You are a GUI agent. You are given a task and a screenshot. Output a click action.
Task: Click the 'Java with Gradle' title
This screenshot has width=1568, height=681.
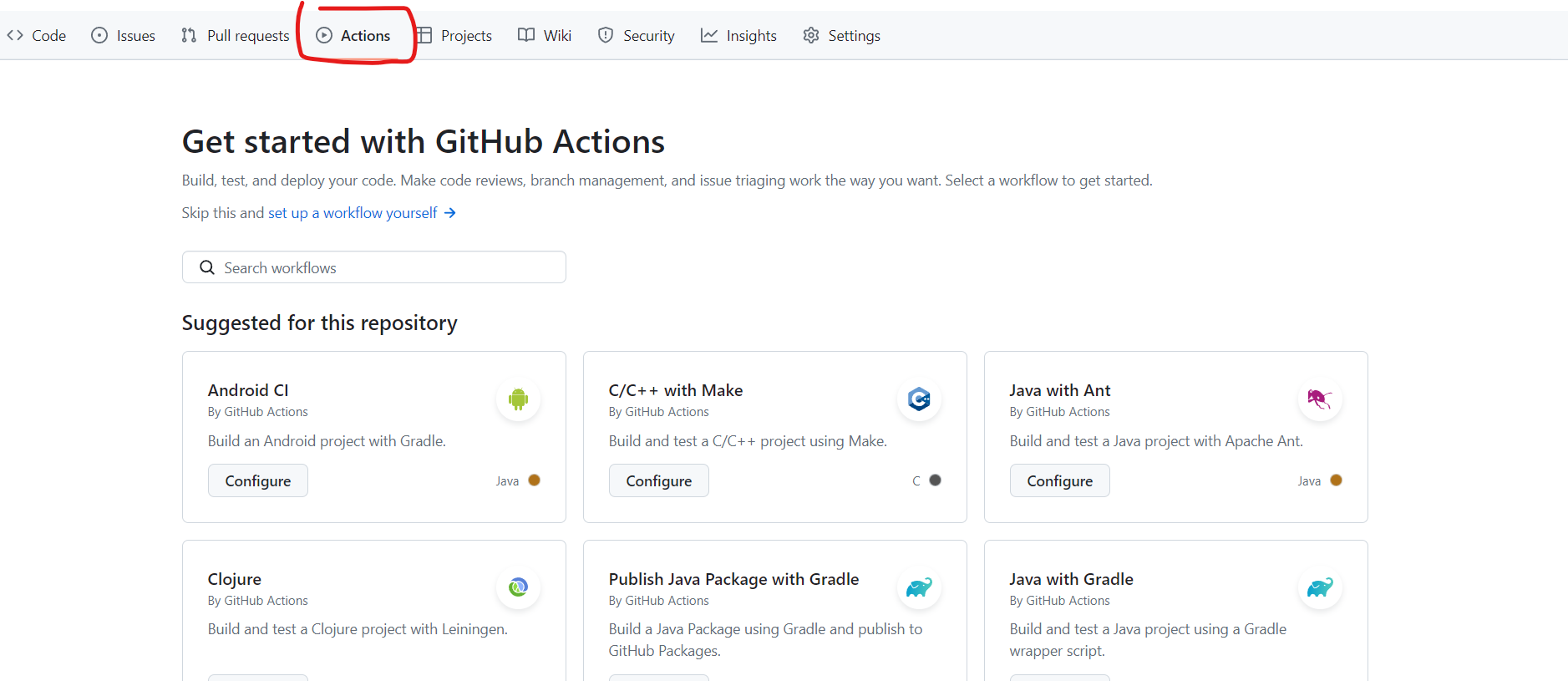1072,579
